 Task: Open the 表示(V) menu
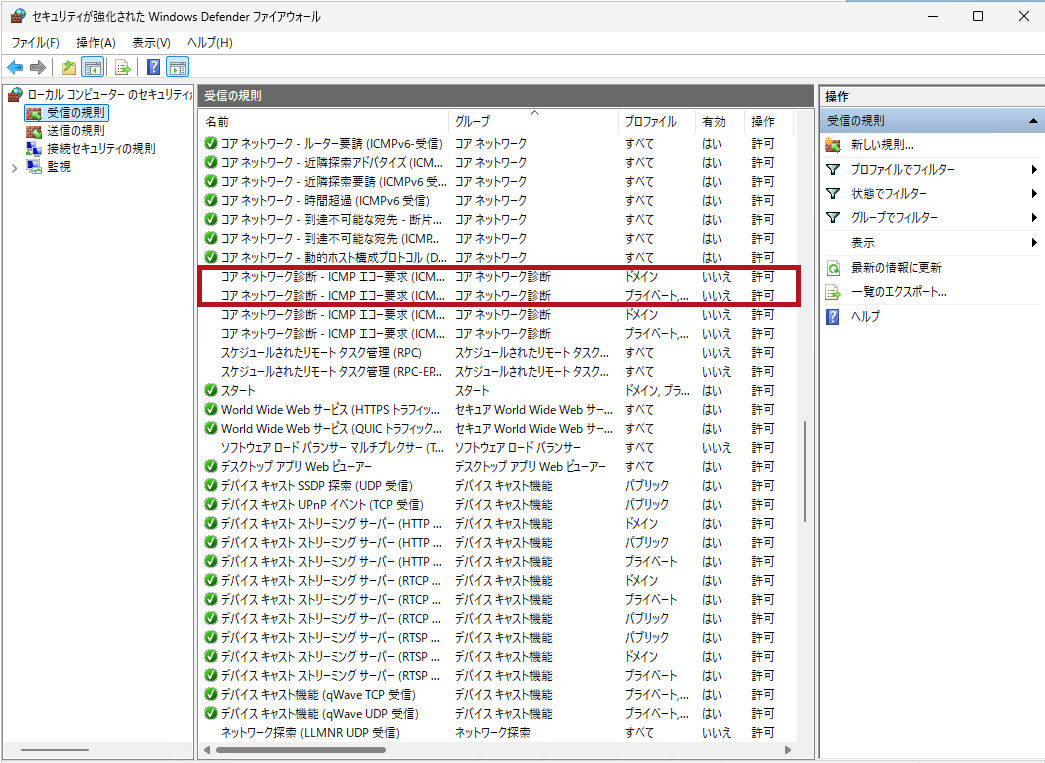point(151,43)
